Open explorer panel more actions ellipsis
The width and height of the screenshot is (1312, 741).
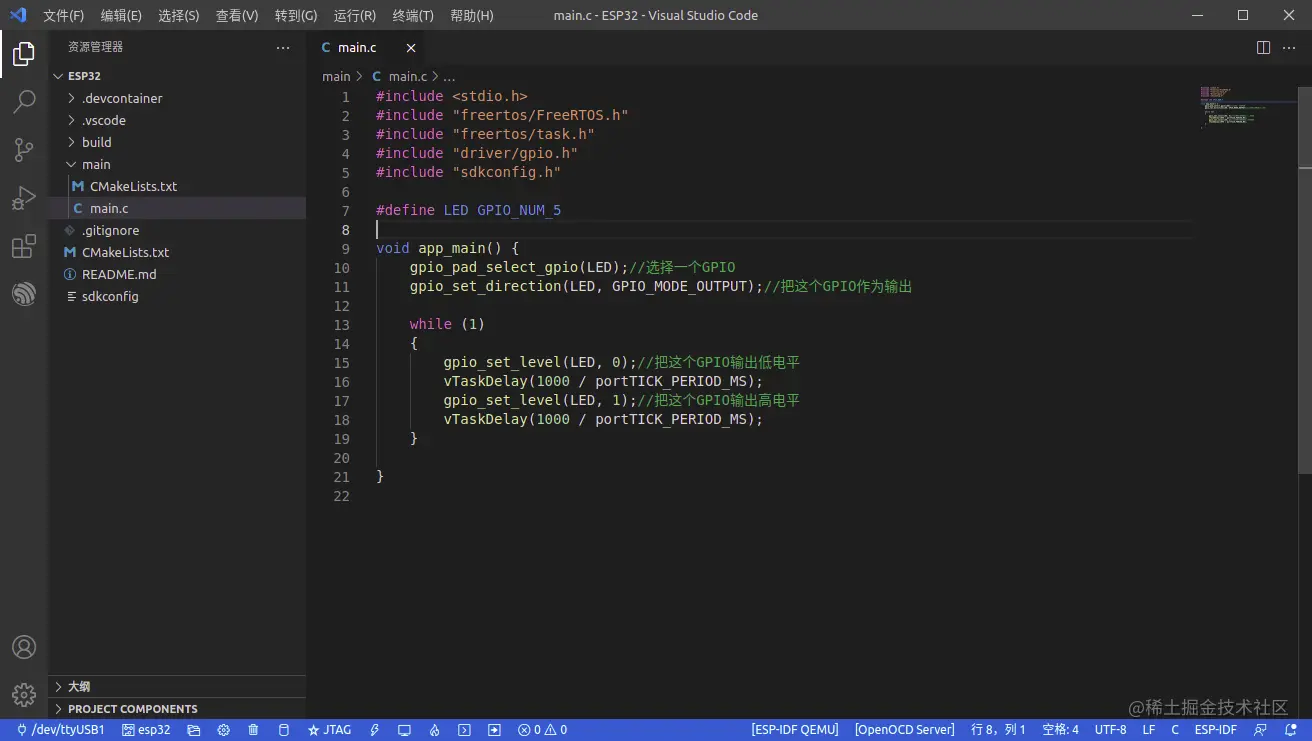point(283,47)
